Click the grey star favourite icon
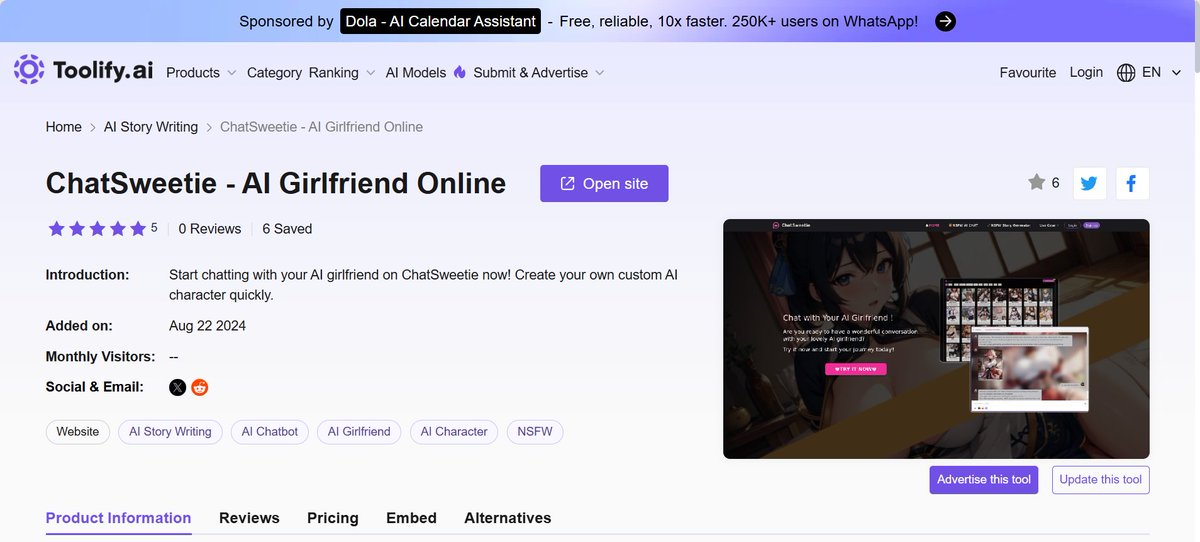 click(x=1036, y=182)
